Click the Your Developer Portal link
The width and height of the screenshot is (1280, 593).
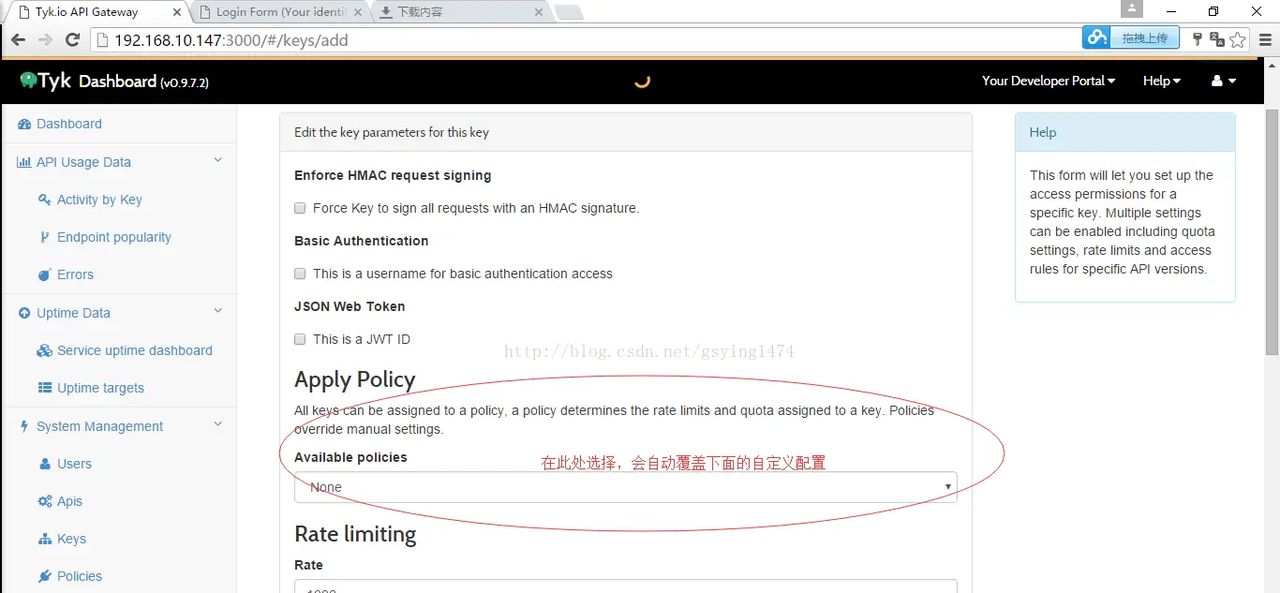[x=1043, y=80]
